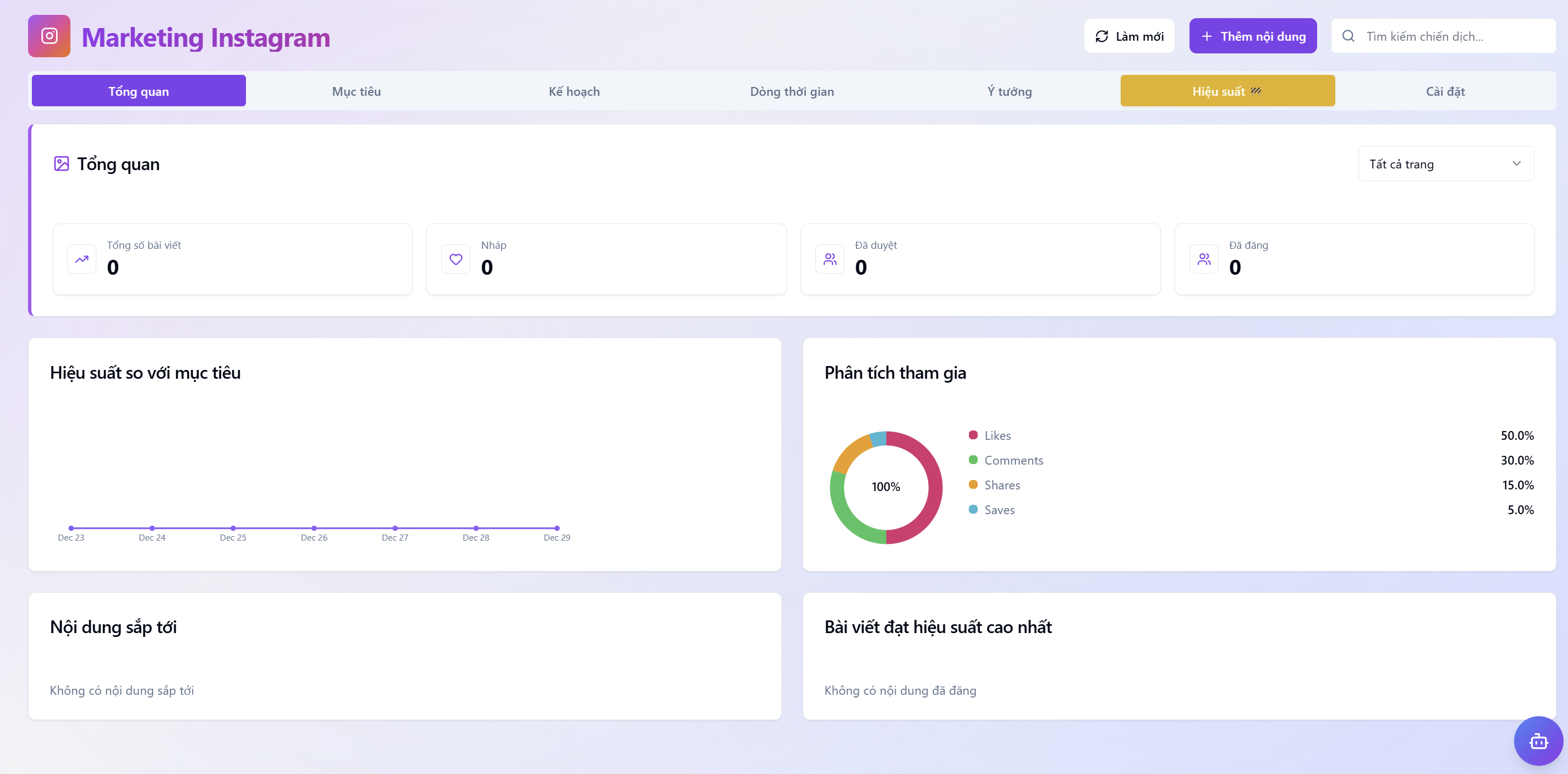1568x774 pixels.
Task: Click the 30.0% Comments value
Action: point(1517,460)
